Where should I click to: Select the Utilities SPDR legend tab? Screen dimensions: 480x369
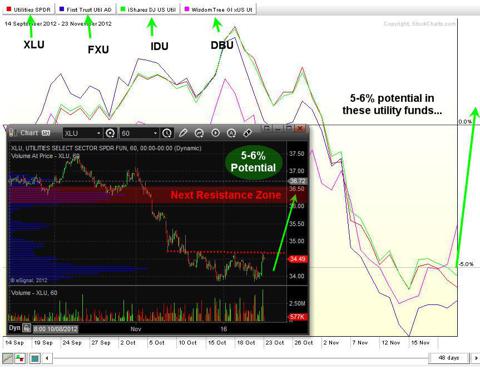(29, 10)
